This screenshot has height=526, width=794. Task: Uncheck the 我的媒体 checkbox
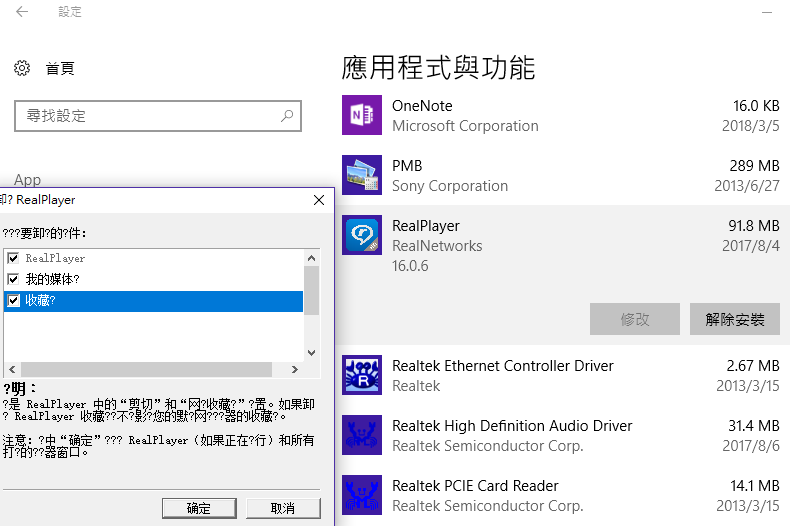click(x=13, y=279)
